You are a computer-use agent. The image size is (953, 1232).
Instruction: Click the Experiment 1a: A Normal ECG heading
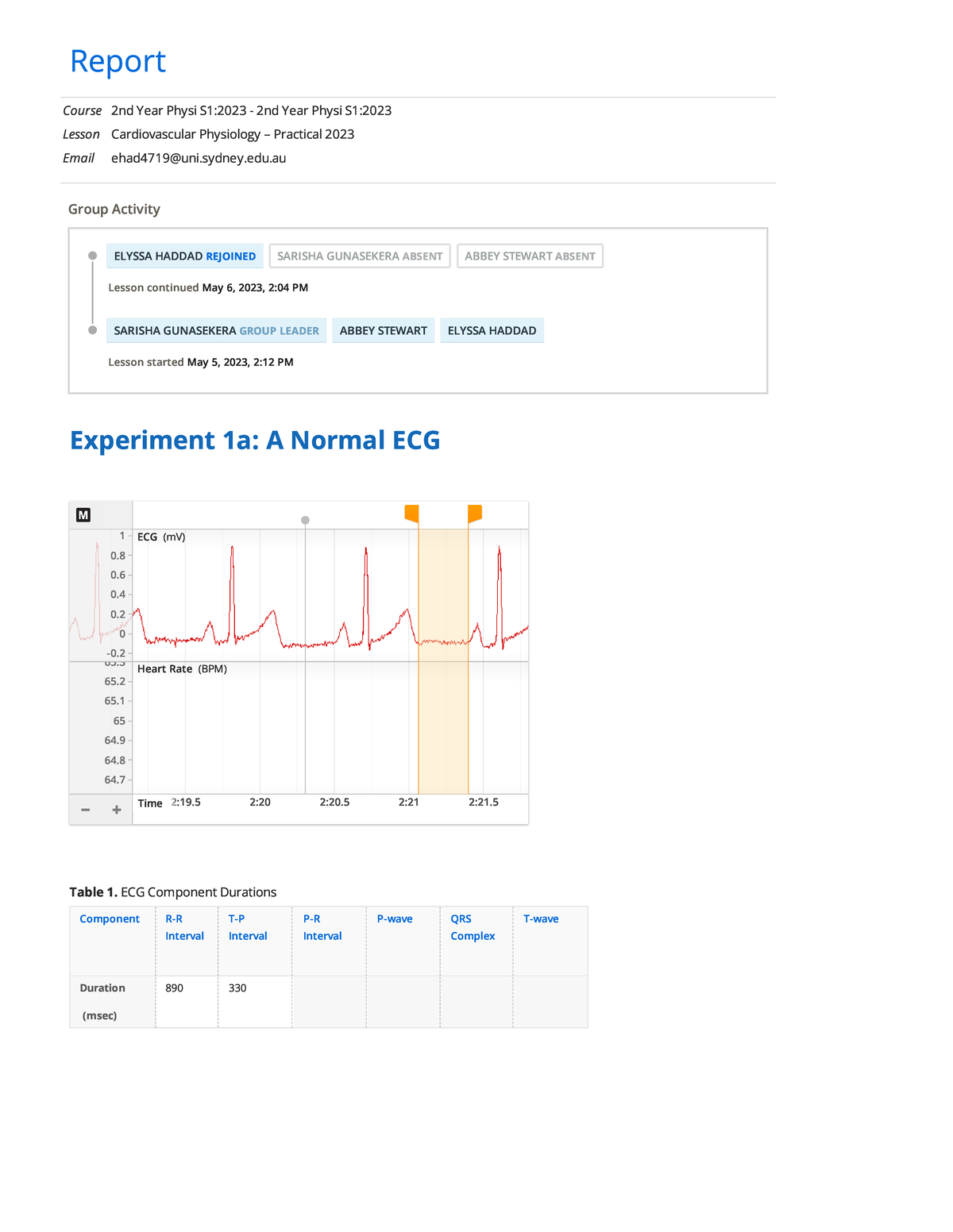pos(255,440)
